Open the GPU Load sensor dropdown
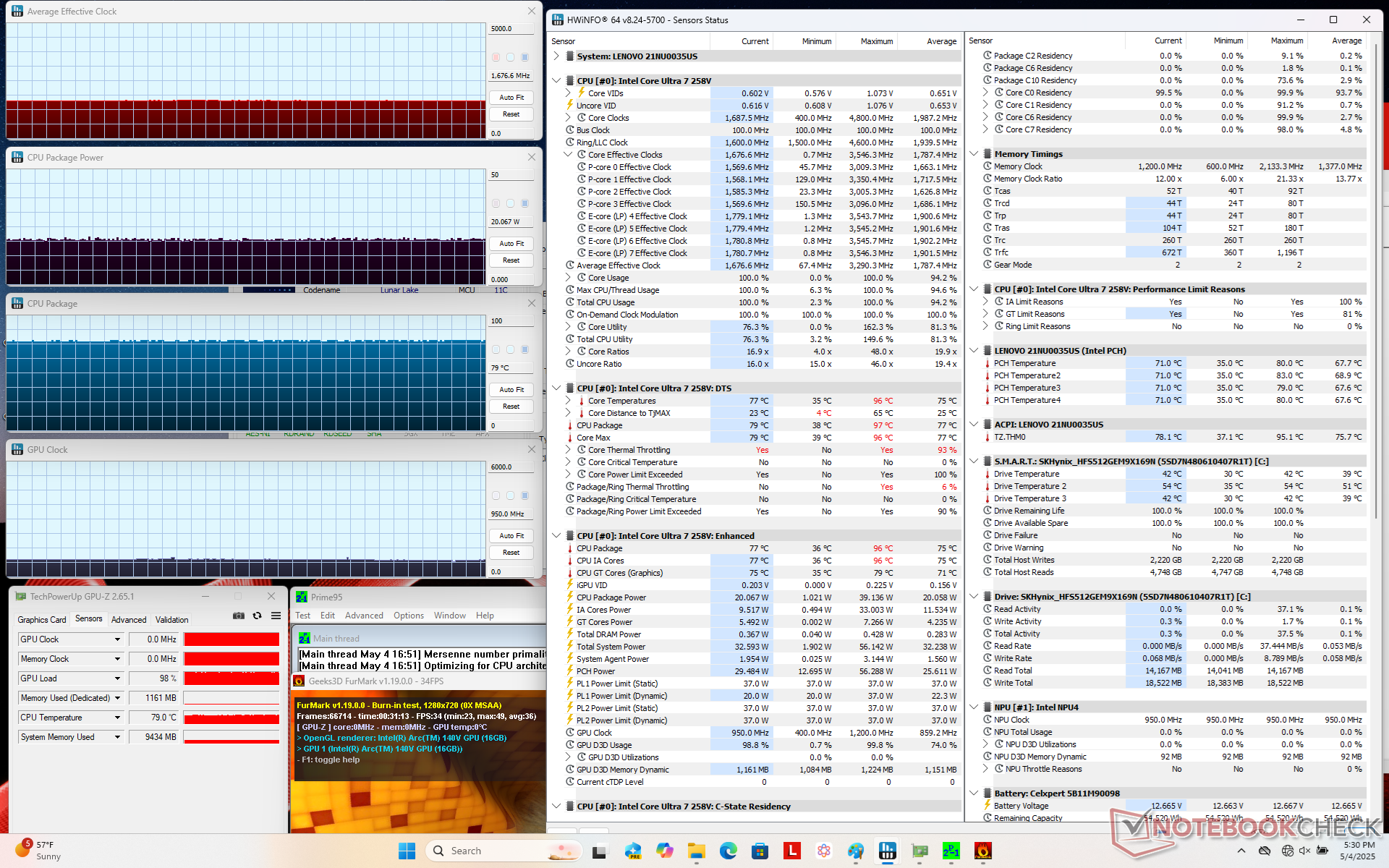Screen dimensions: 1389x868 coord(117,678)
